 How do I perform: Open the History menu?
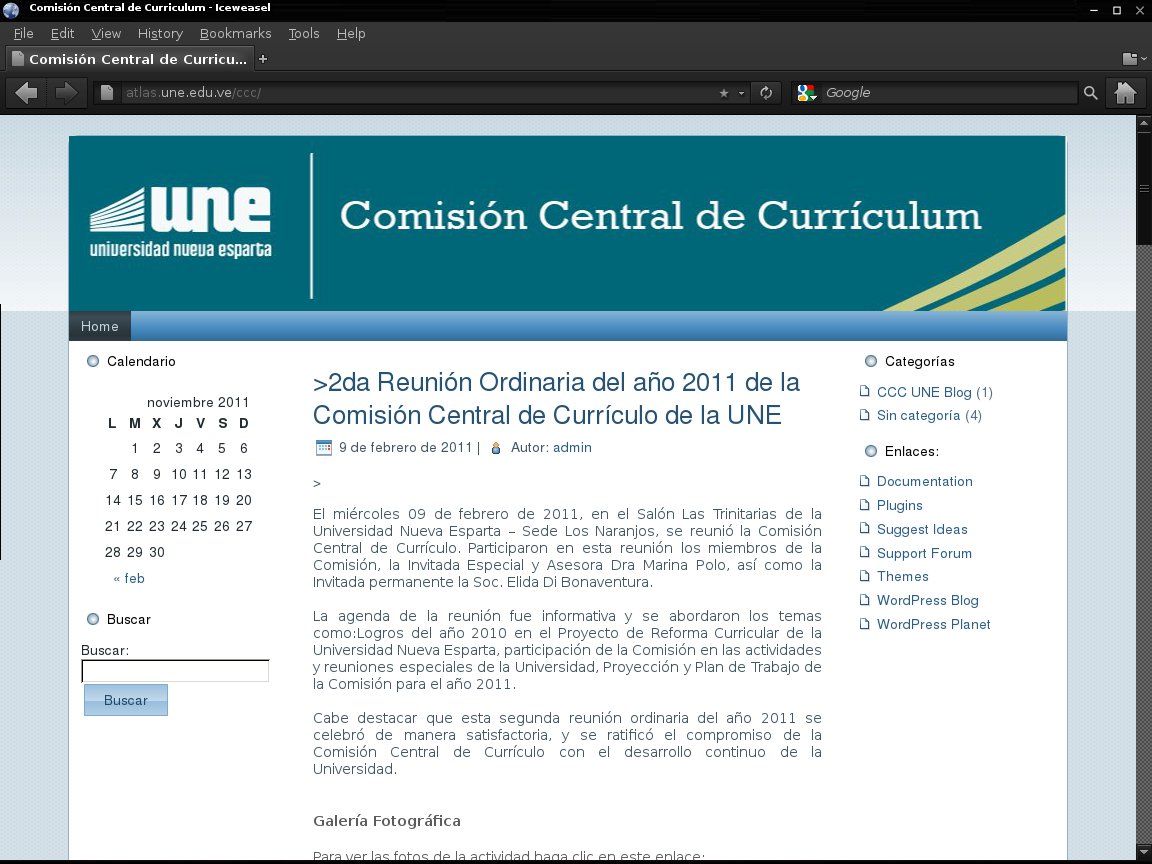click(159, 33)
